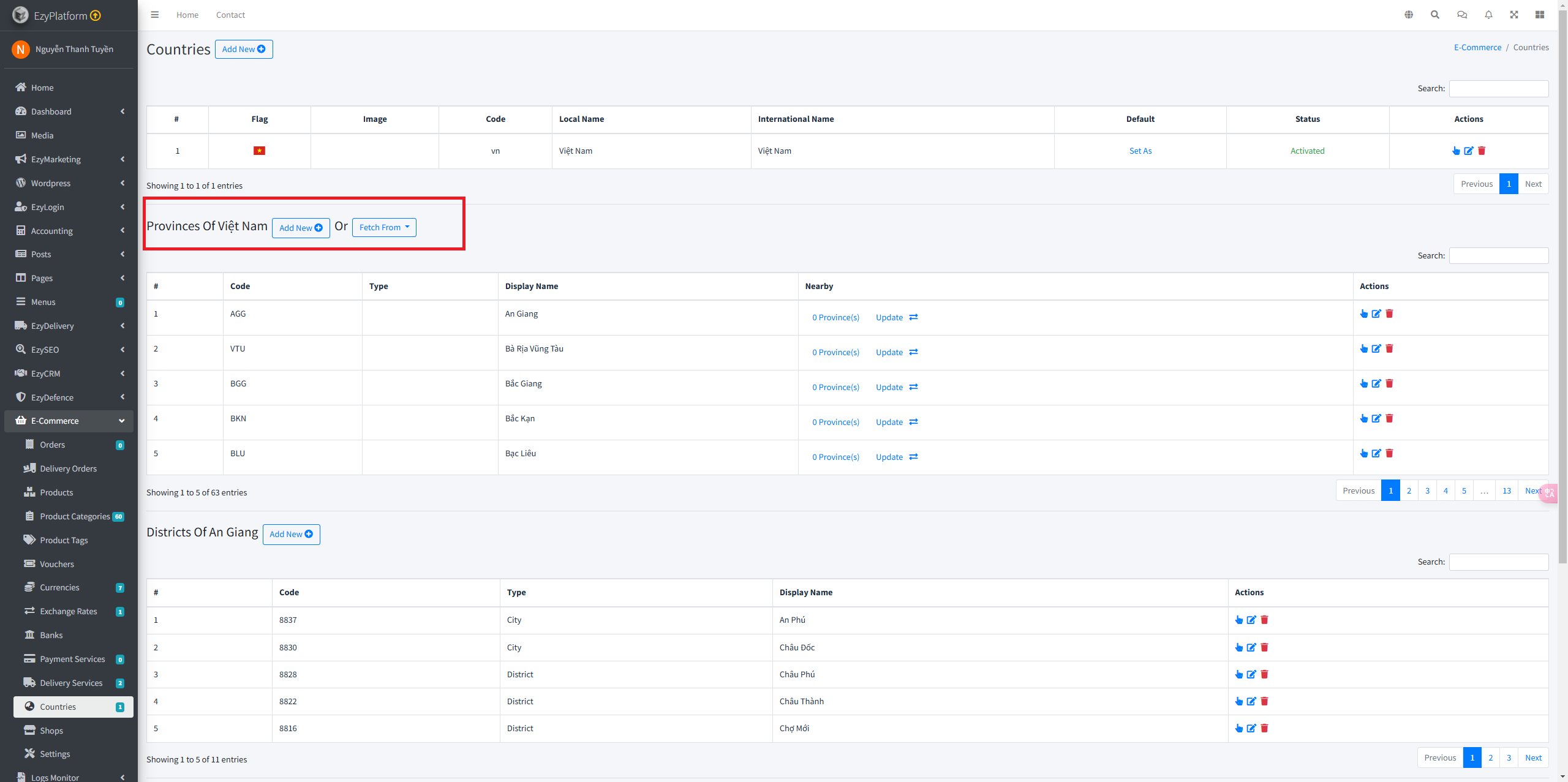Screen dimensions: 1568x782
Task: Toggle the sidebar hamburger menu
Action: pyautogui.click(x=155, y=15)
